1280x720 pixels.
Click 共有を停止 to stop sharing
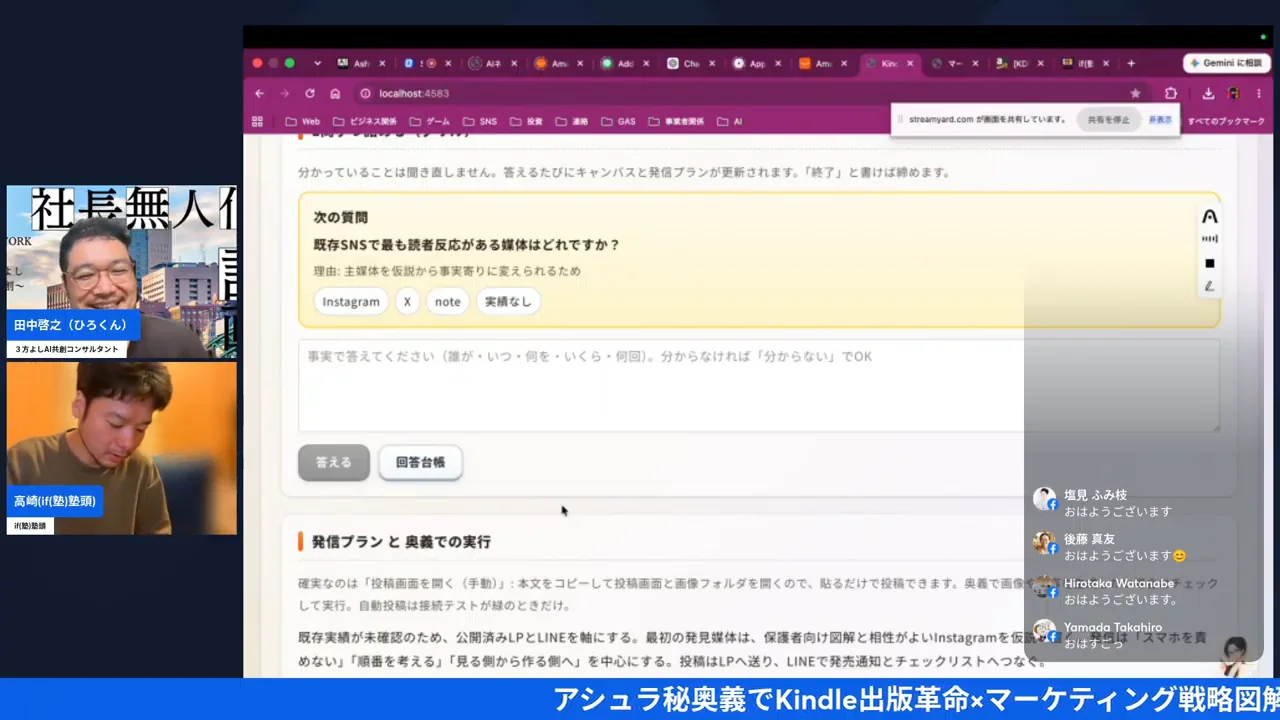coord(1108,119)
